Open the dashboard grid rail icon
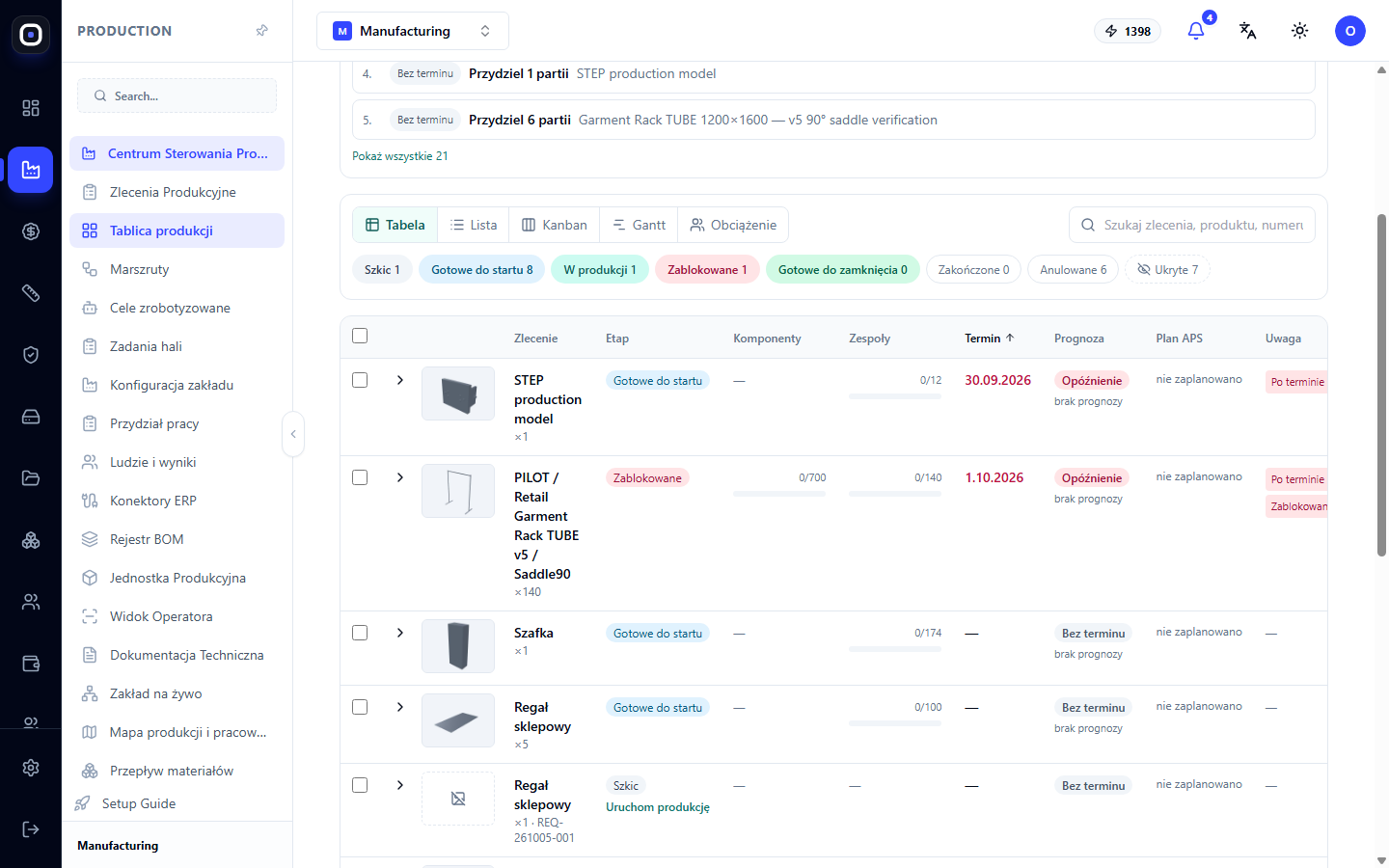 click(31, 108)
